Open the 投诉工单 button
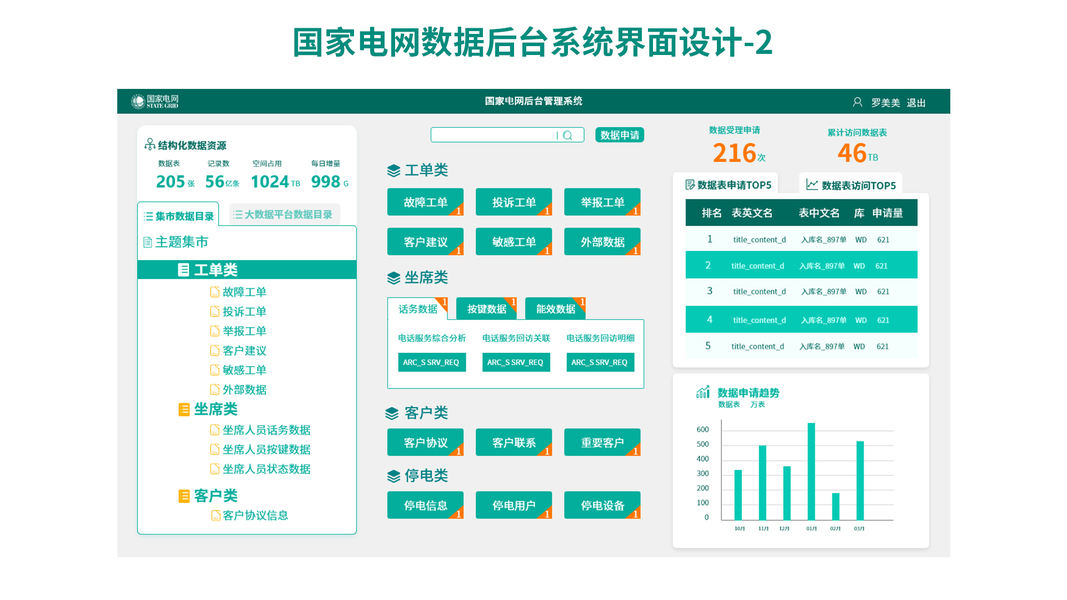The height and width of the screenshot is (600, 1067). click(514, 202)
